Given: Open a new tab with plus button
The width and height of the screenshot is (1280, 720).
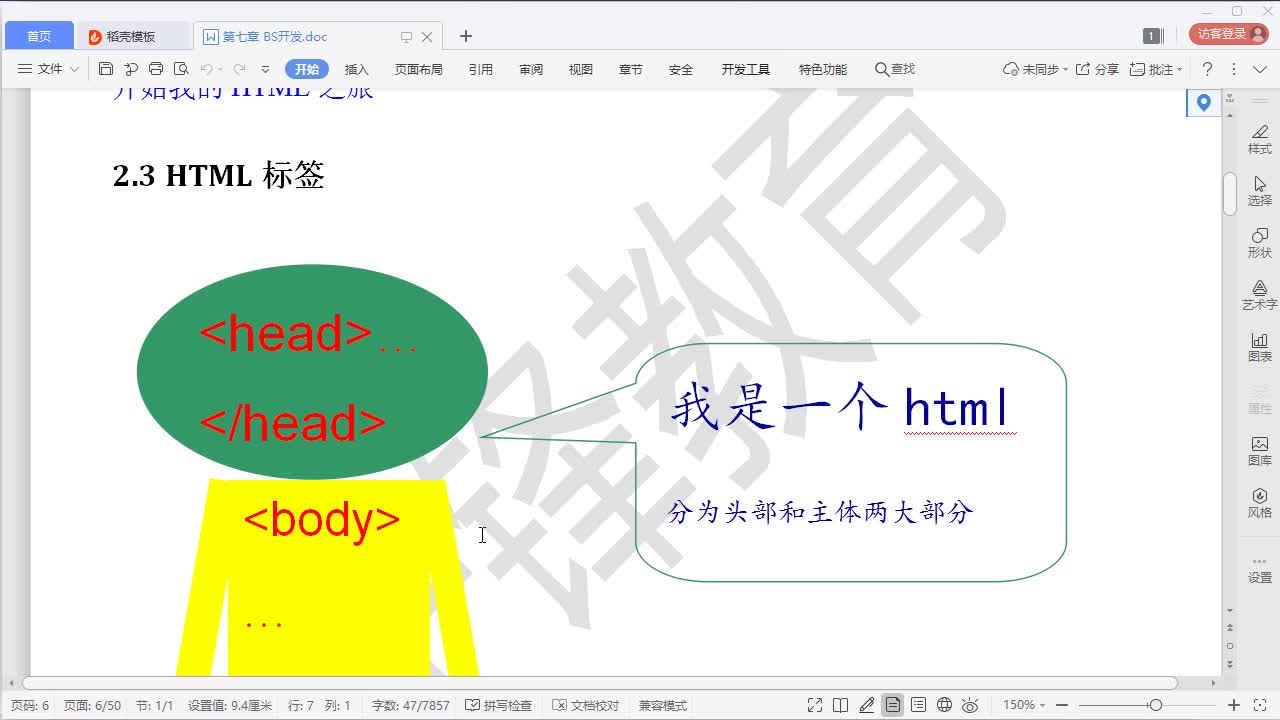Looking at the screenshot, I should point(466,36).
